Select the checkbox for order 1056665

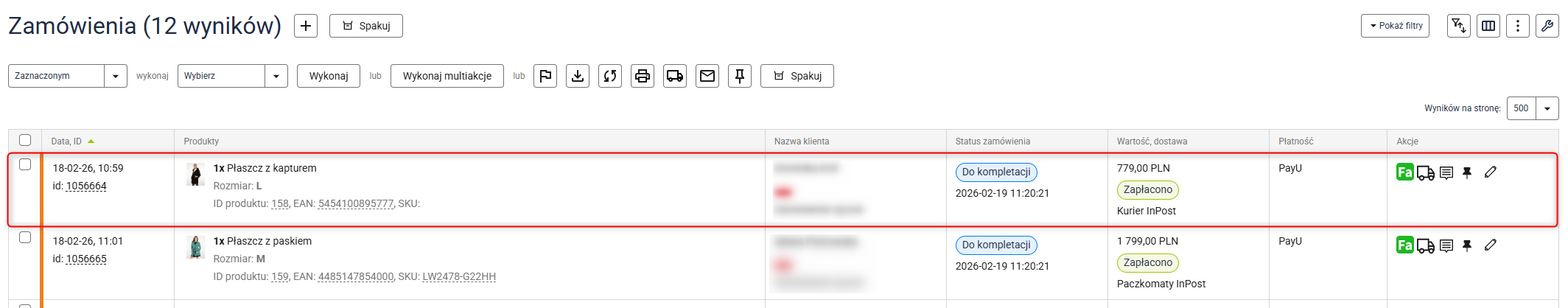pos(25,237)
